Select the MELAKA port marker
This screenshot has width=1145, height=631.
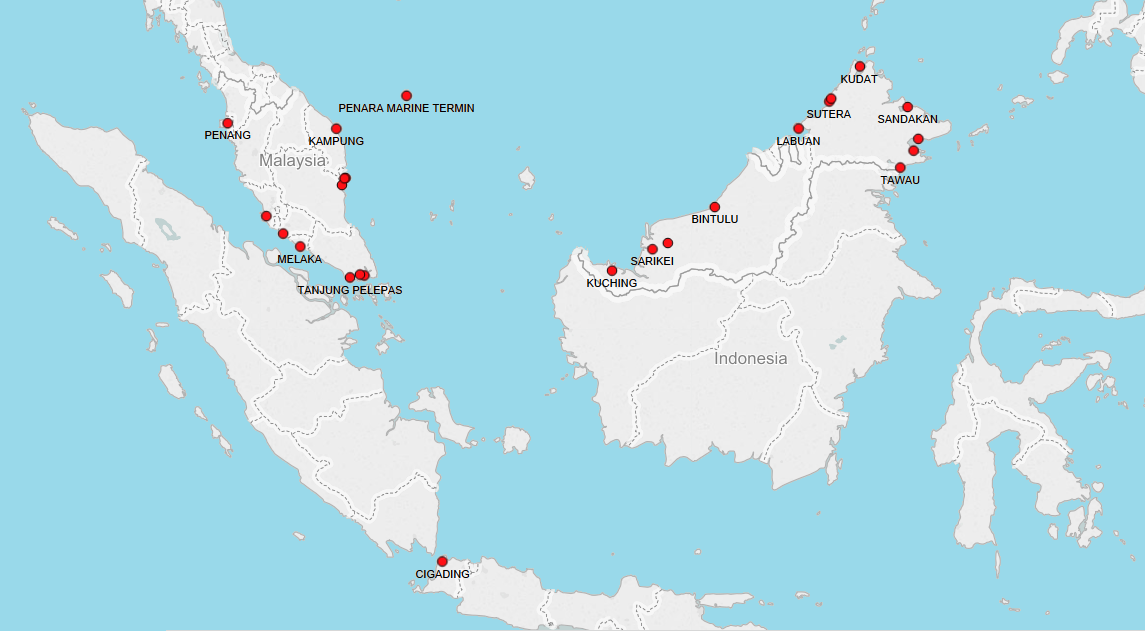tap(299, 246)
